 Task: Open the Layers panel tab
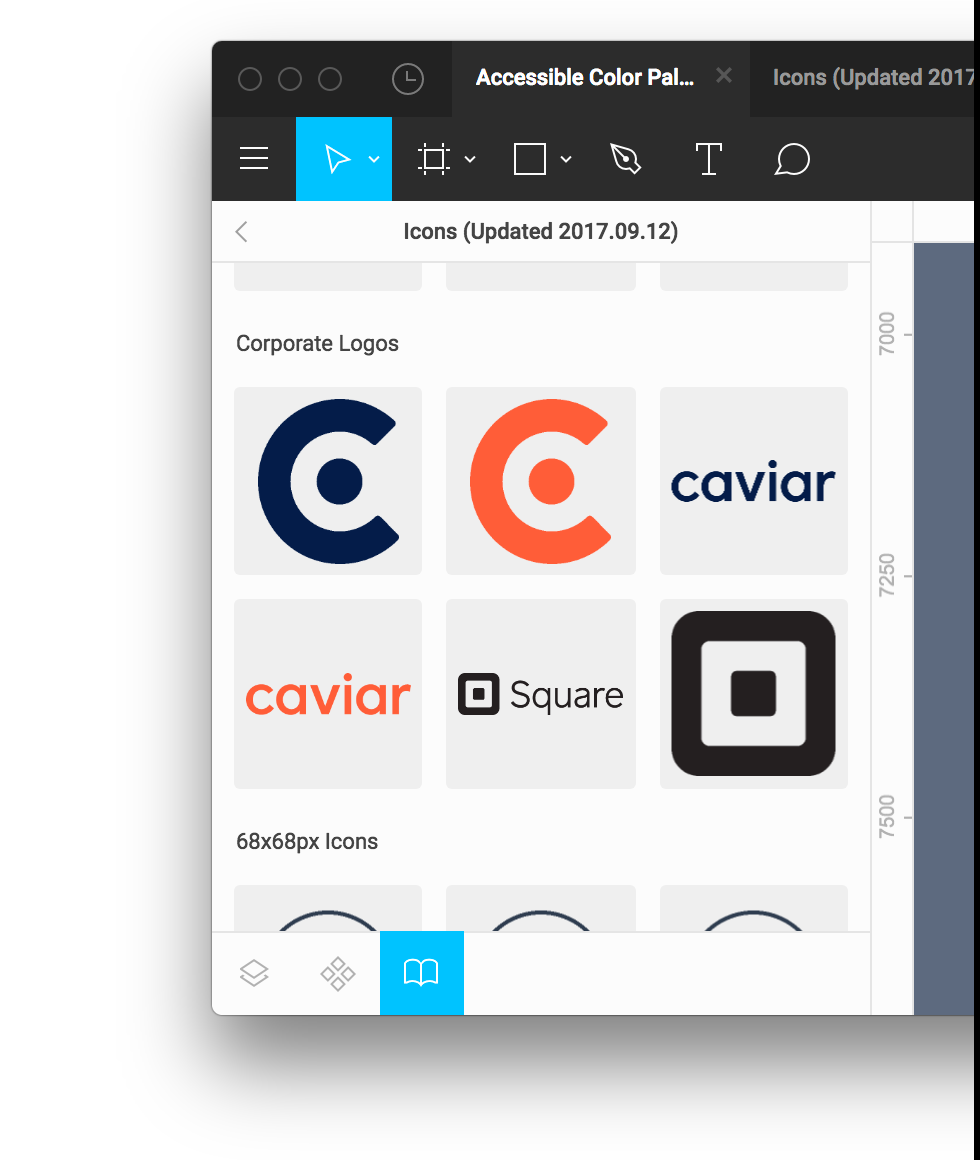[x=254, y=973]
